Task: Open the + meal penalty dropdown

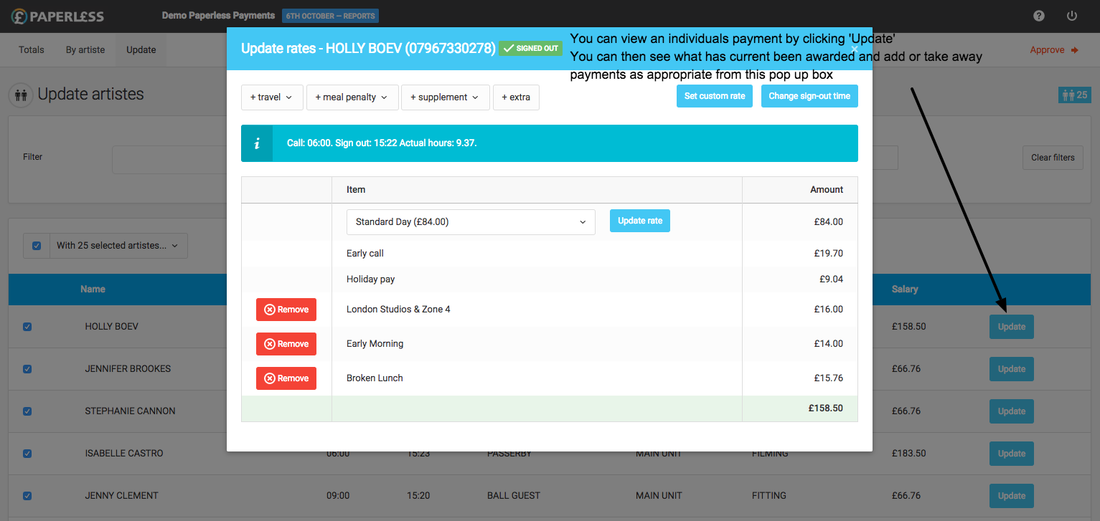Action: click(351, 97)
